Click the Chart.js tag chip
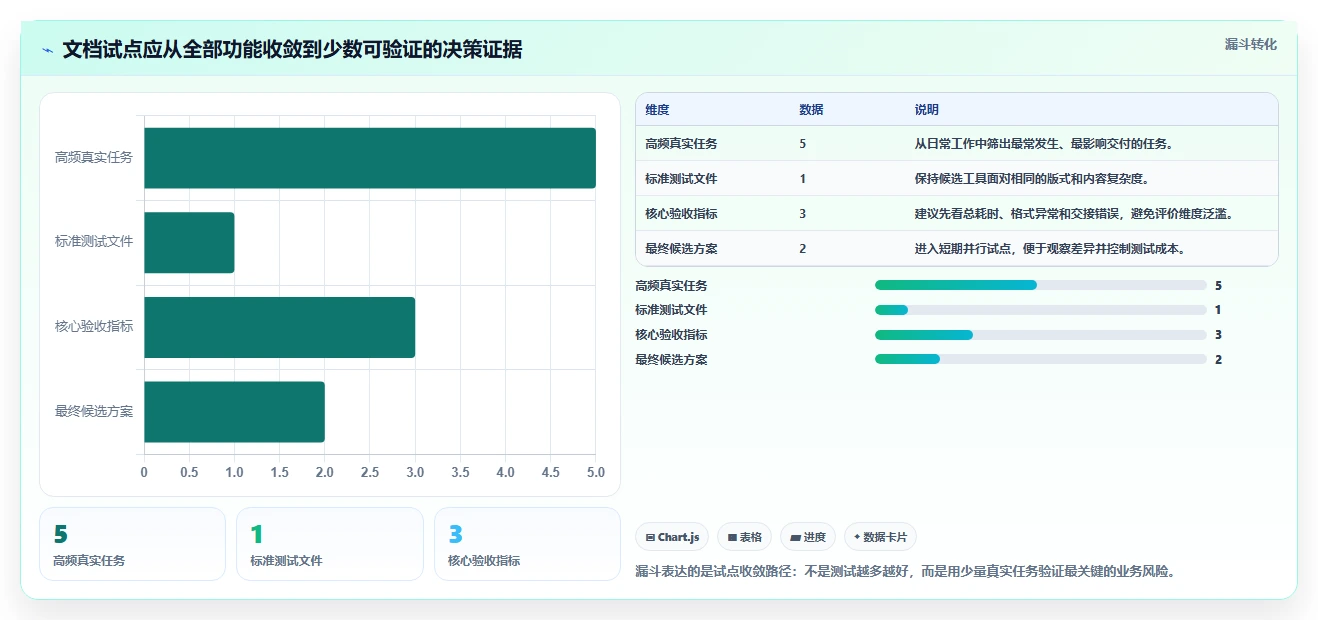Image resolution: width=1318 pixels, height=620 pixels. pyautogui.click(x=672, y=537)
